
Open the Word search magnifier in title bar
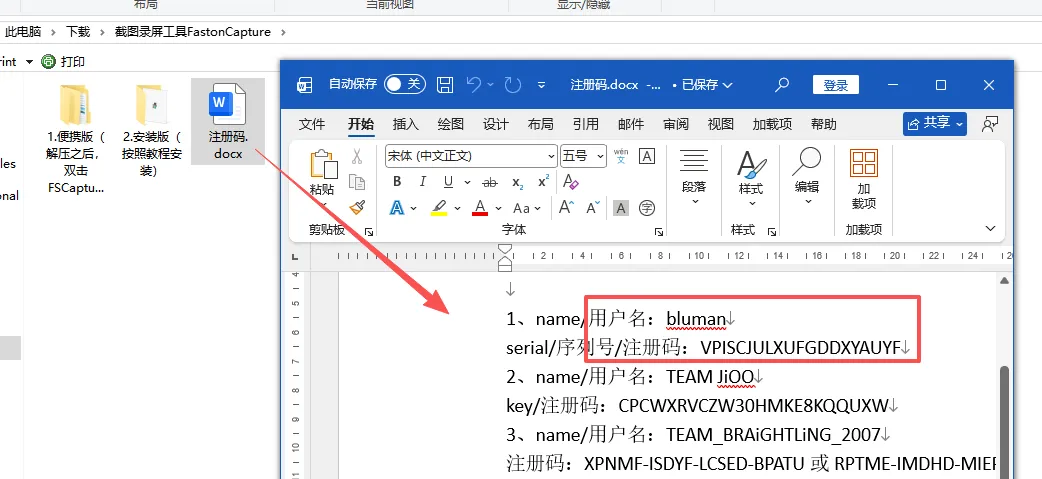coord(782,84)
